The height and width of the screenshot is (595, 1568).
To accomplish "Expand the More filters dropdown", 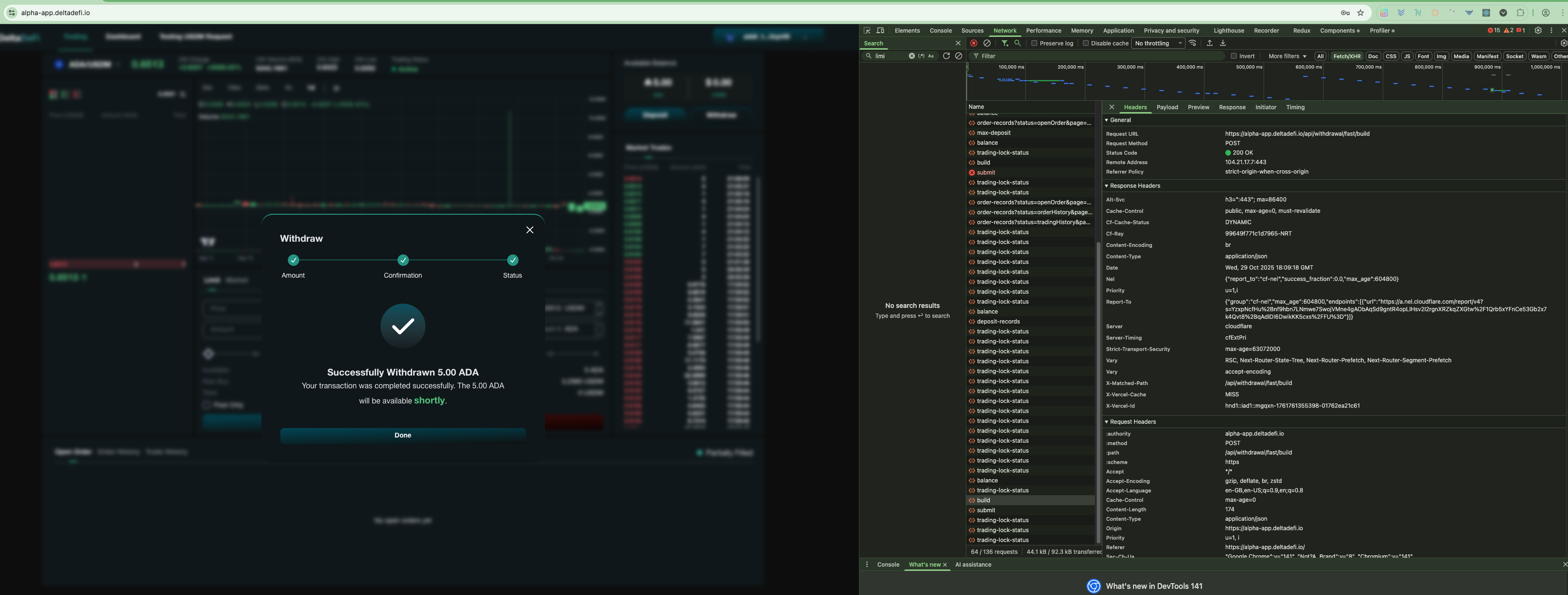I will tap(1287, 56).
